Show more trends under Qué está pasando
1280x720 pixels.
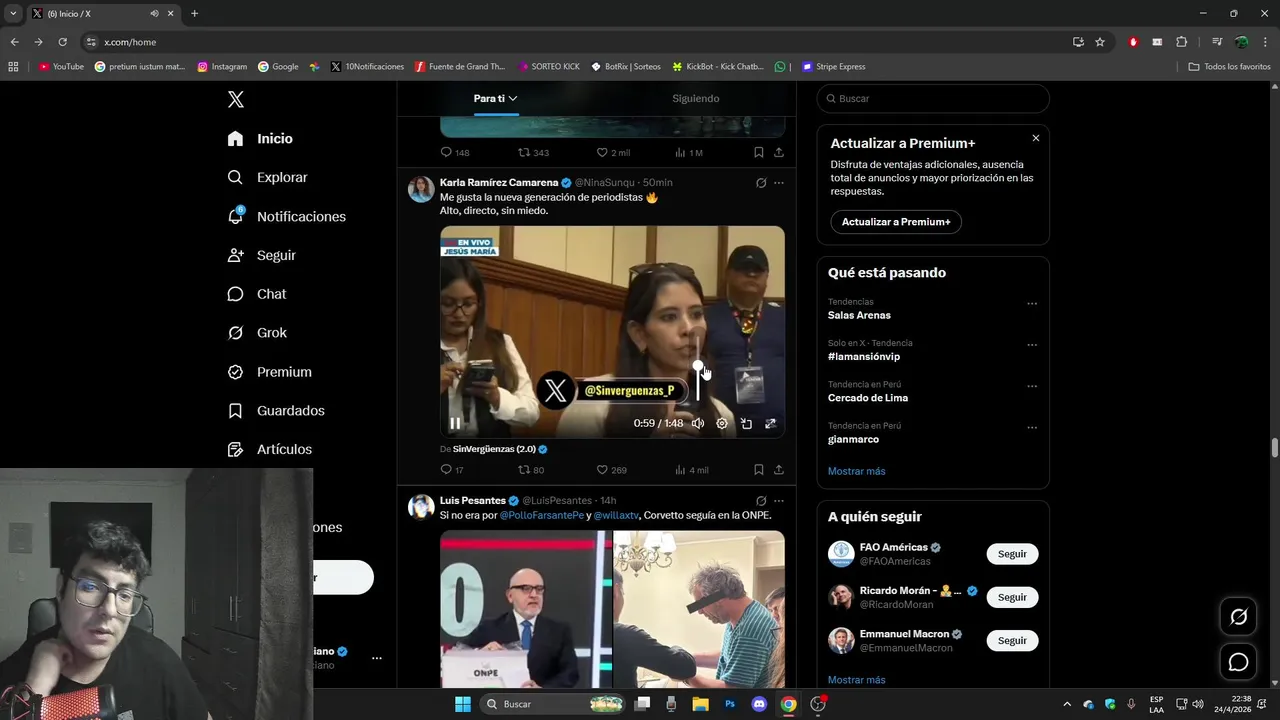(x=856, y=471)
